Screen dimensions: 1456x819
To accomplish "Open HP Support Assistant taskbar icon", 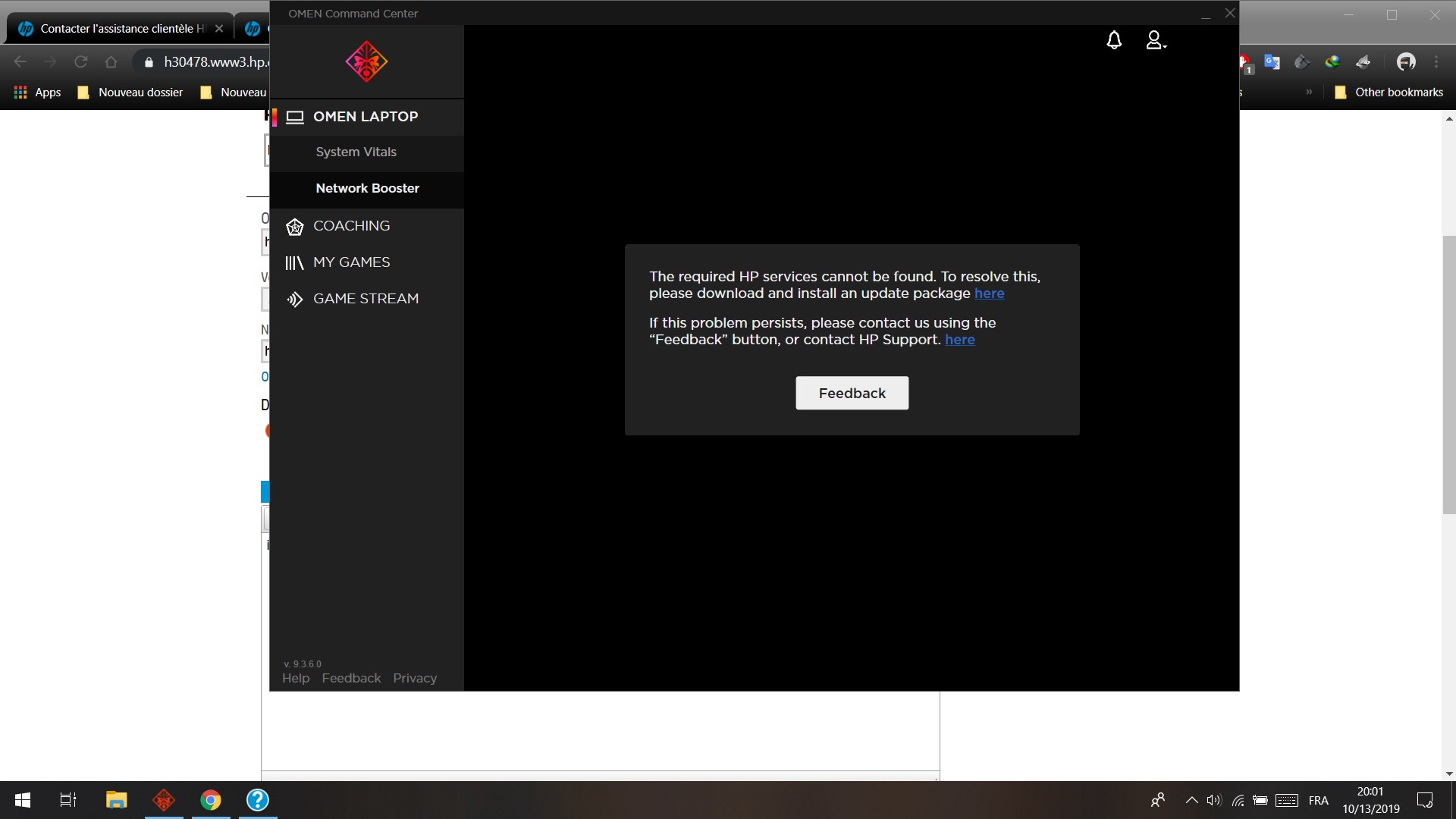I will coord(258,800).
